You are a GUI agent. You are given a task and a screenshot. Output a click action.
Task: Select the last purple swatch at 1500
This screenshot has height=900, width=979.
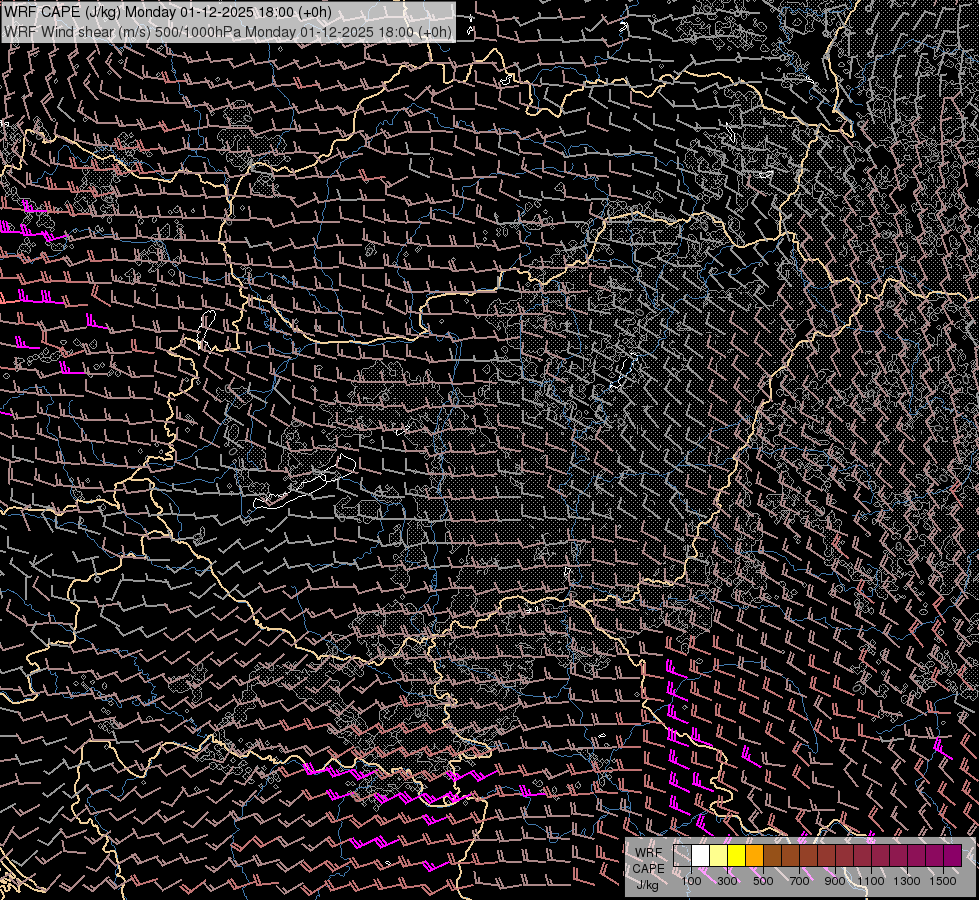click(x=953, y=855)
